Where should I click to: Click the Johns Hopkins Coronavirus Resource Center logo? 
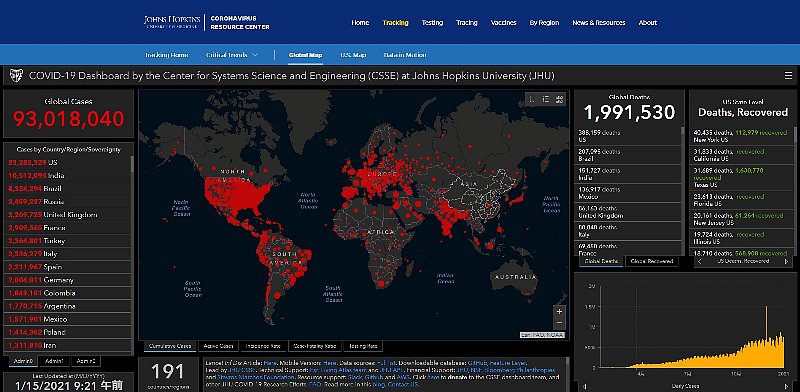207,22
